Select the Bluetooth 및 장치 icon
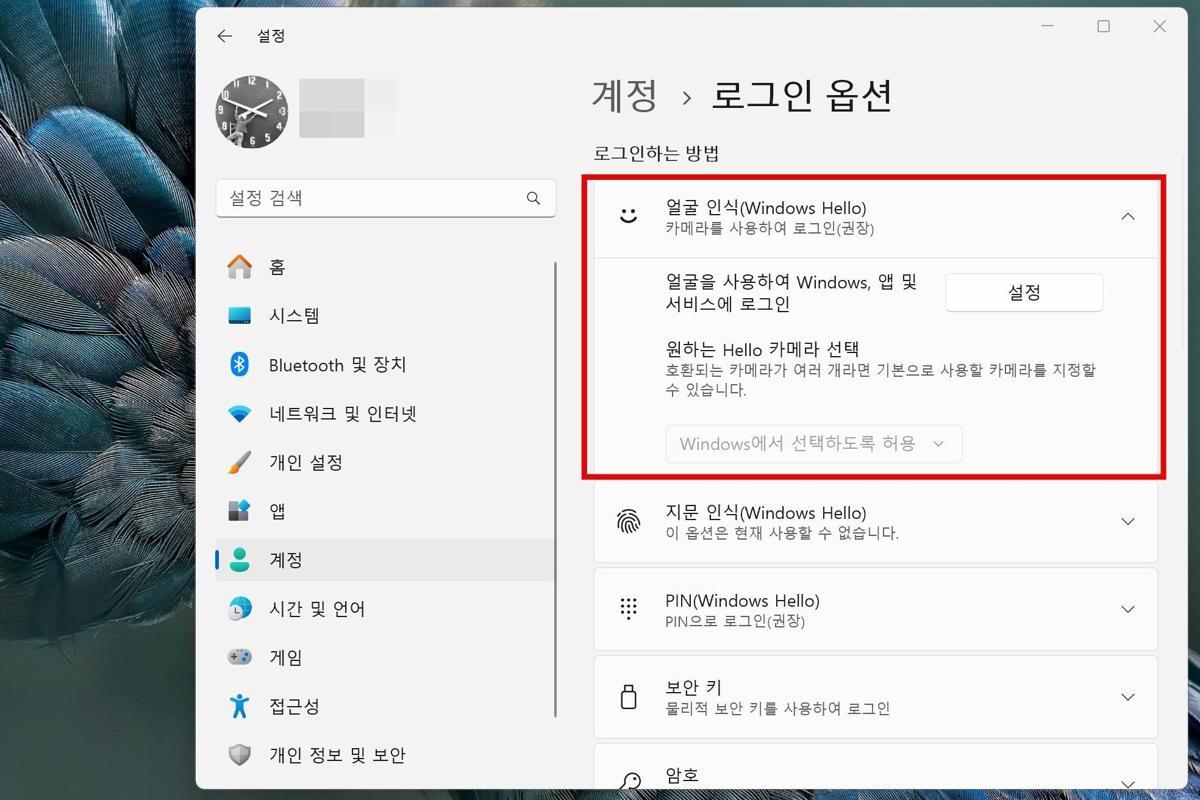This screenshot has height=800, width=1200. [x=240, y=365]
